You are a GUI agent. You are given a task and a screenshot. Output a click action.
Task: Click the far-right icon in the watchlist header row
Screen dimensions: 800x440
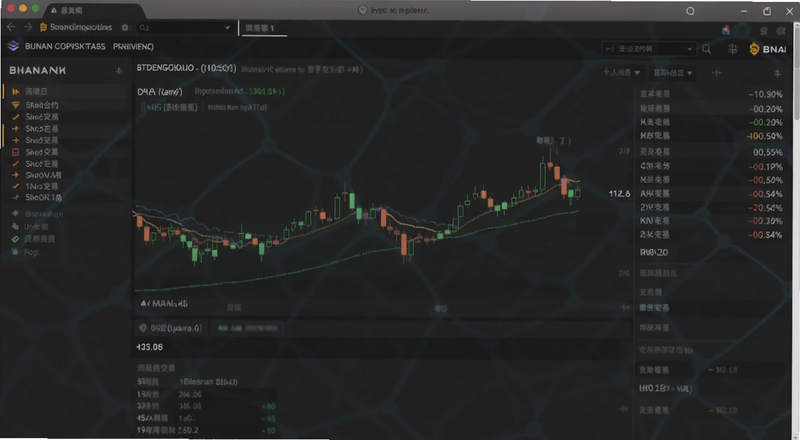click(778, 74)
